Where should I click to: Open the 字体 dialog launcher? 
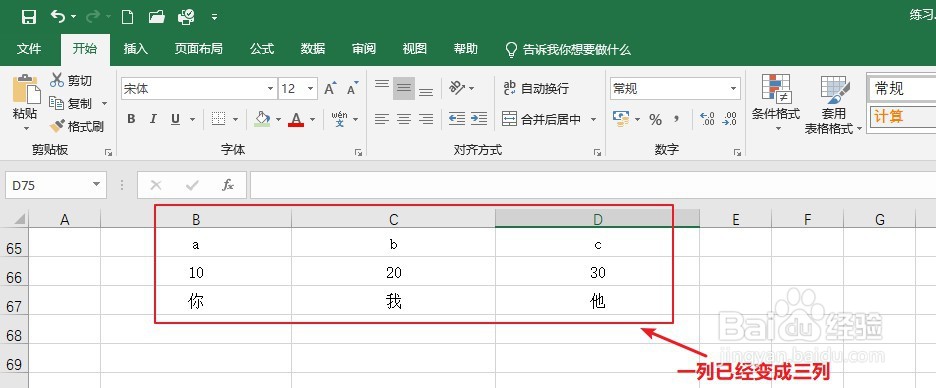pyautogui.click(x=358, y=153)
